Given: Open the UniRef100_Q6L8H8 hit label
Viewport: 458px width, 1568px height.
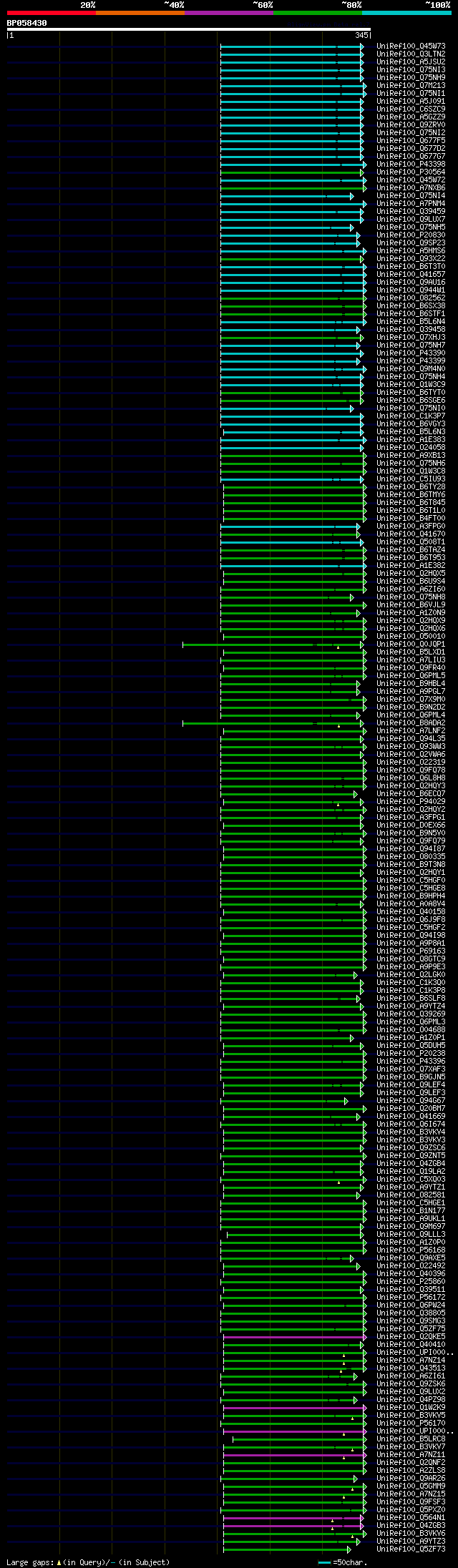Looking at the screenshot, I should pos(411,778).
